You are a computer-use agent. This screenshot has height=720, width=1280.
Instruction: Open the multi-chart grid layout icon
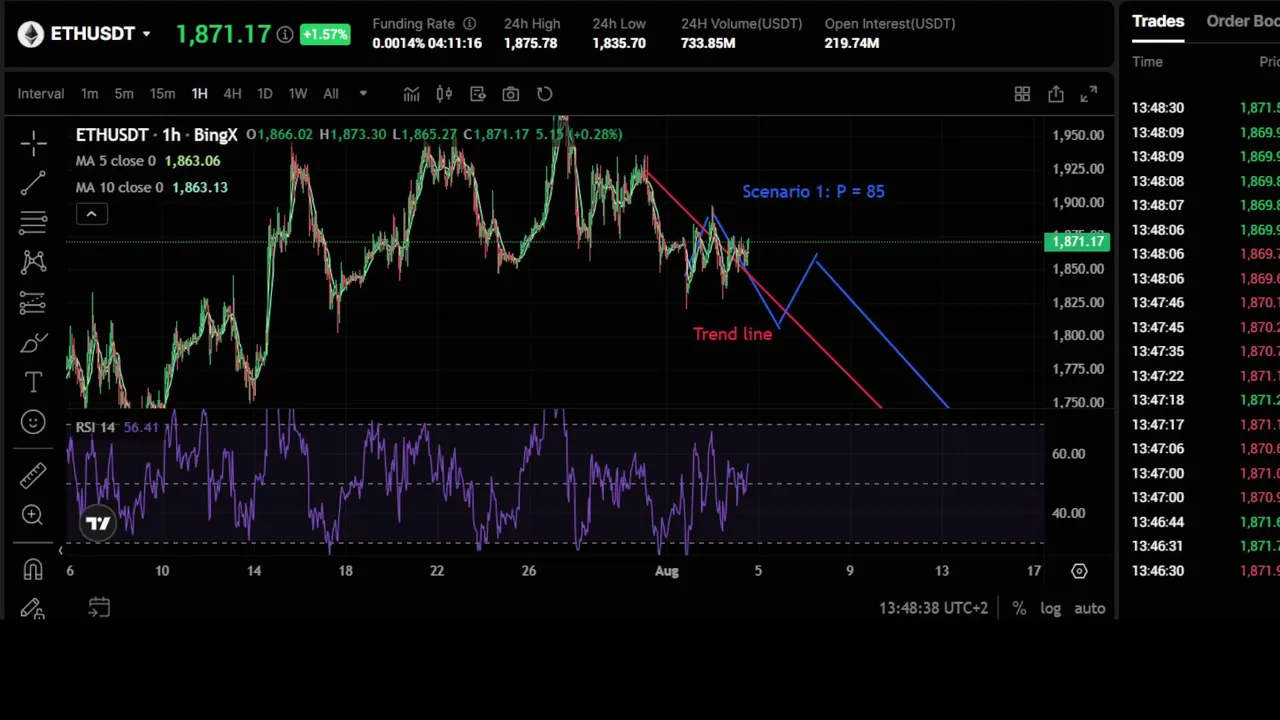[x=1022, y=94]
